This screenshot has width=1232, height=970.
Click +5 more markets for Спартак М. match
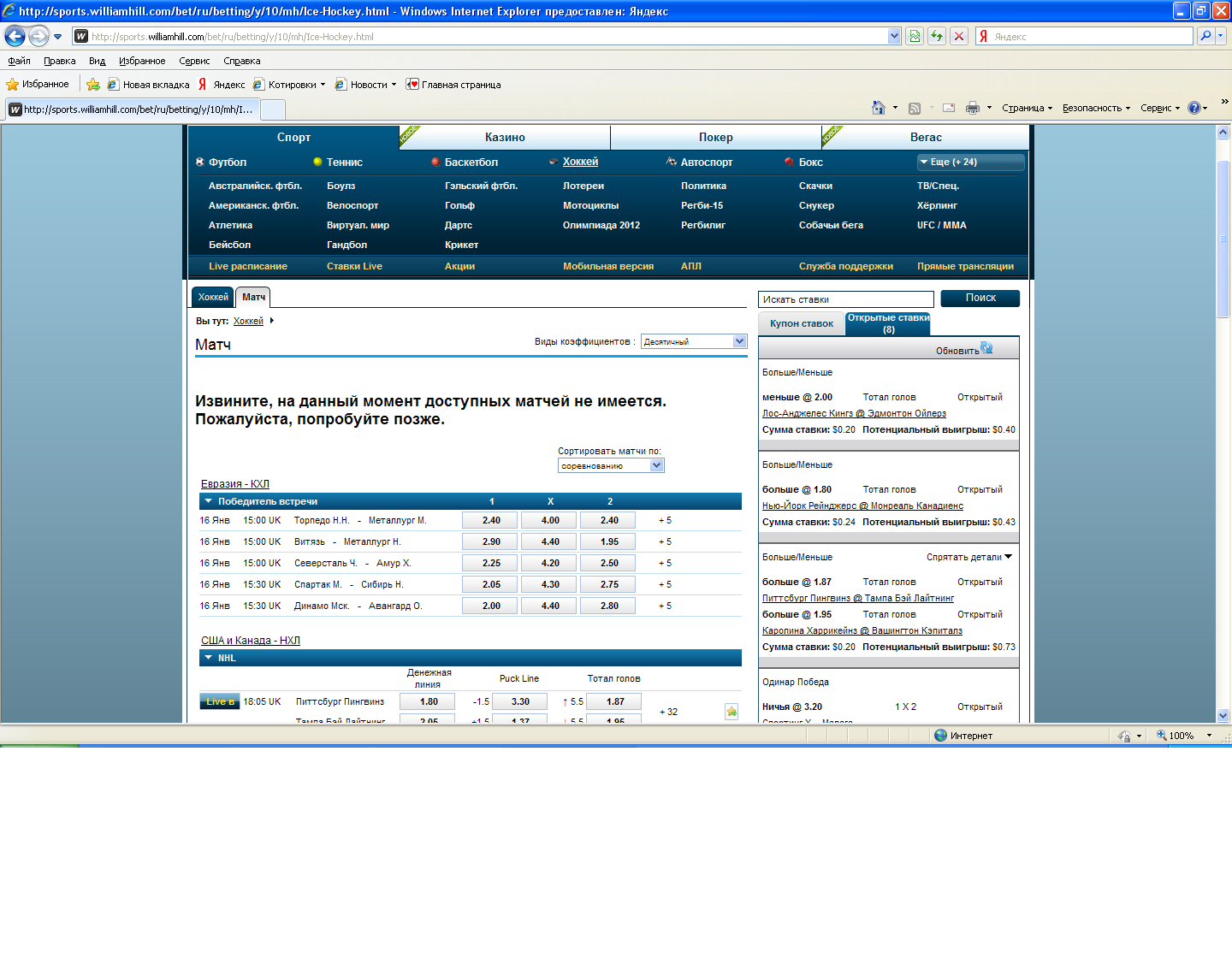[665, 584]
